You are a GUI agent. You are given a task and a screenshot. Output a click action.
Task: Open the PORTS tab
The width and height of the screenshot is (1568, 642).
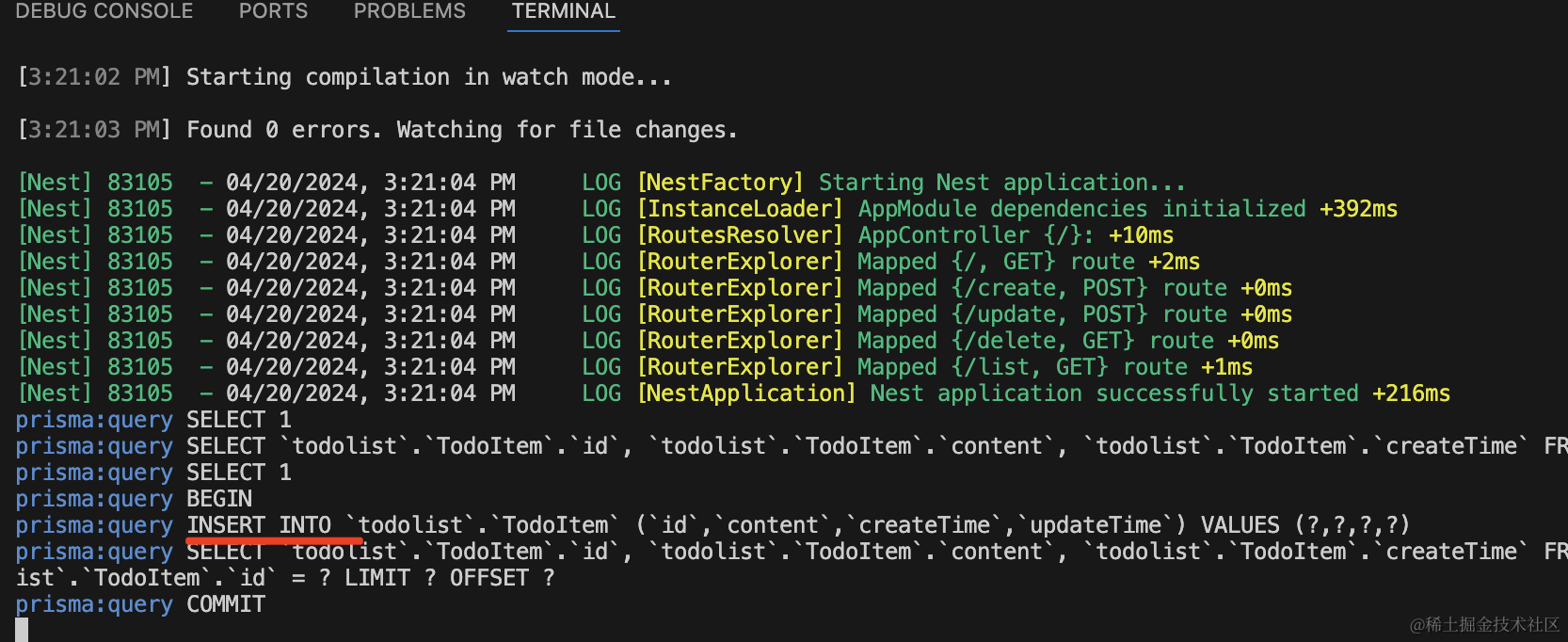click(x=273, y=11)
